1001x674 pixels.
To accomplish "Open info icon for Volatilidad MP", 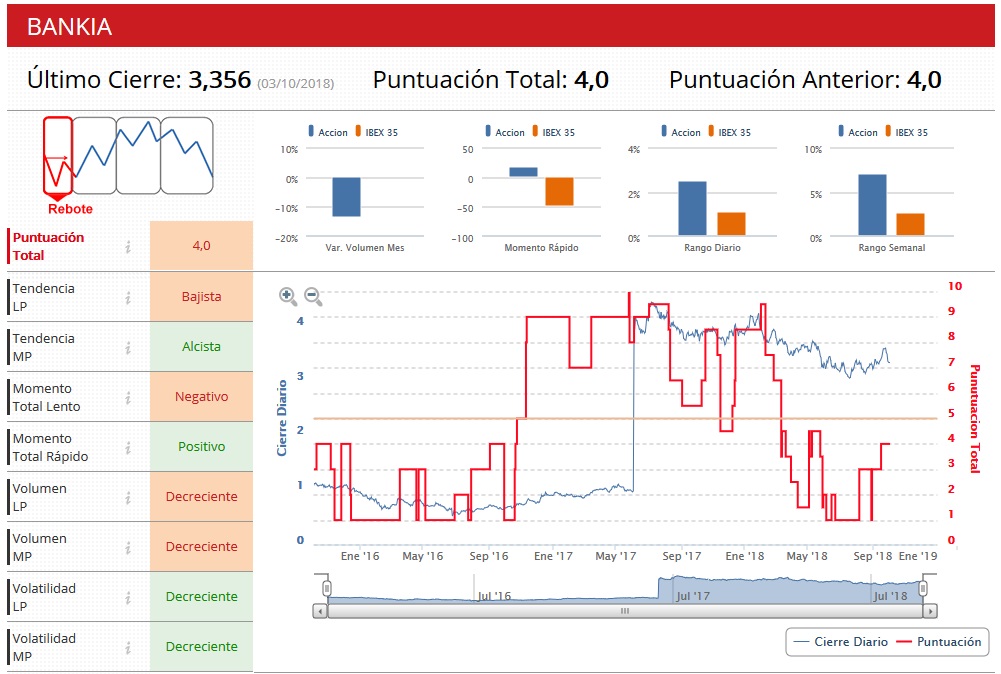I will point(128,647).
